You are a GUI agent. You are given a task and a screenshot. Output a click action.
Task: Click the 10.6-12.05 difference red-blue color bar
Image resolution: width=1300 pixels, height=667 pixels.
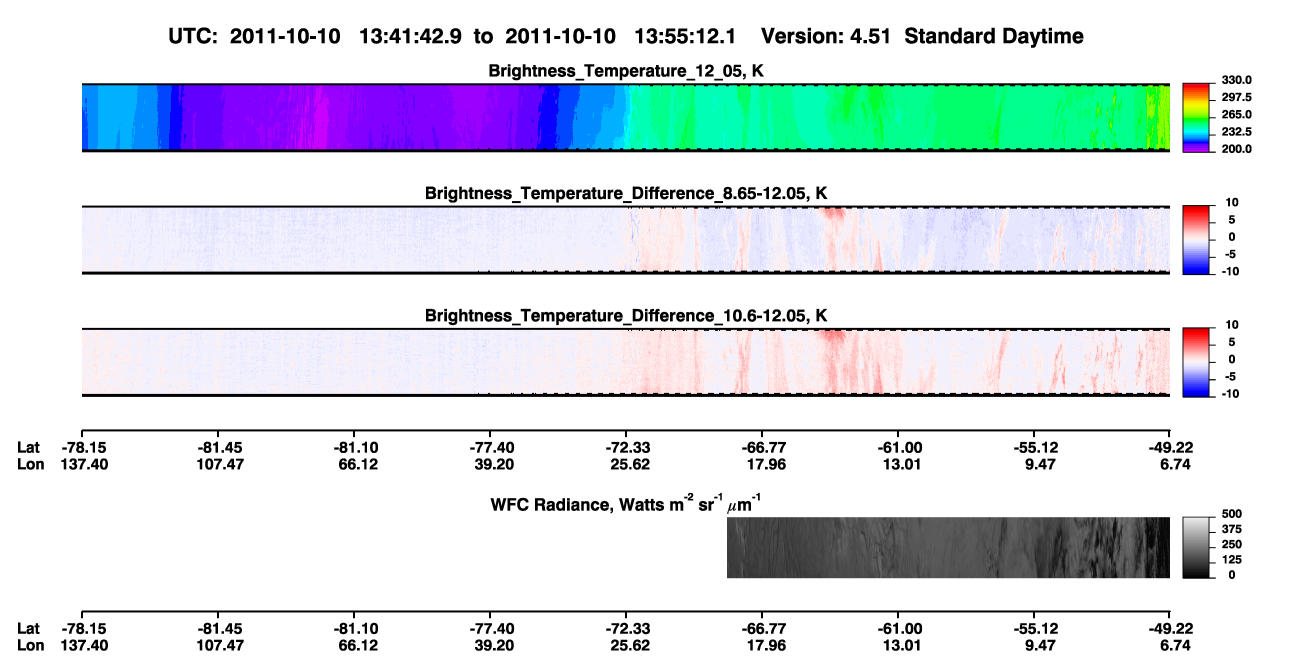pyautogui.click(x=1197, y=362)
